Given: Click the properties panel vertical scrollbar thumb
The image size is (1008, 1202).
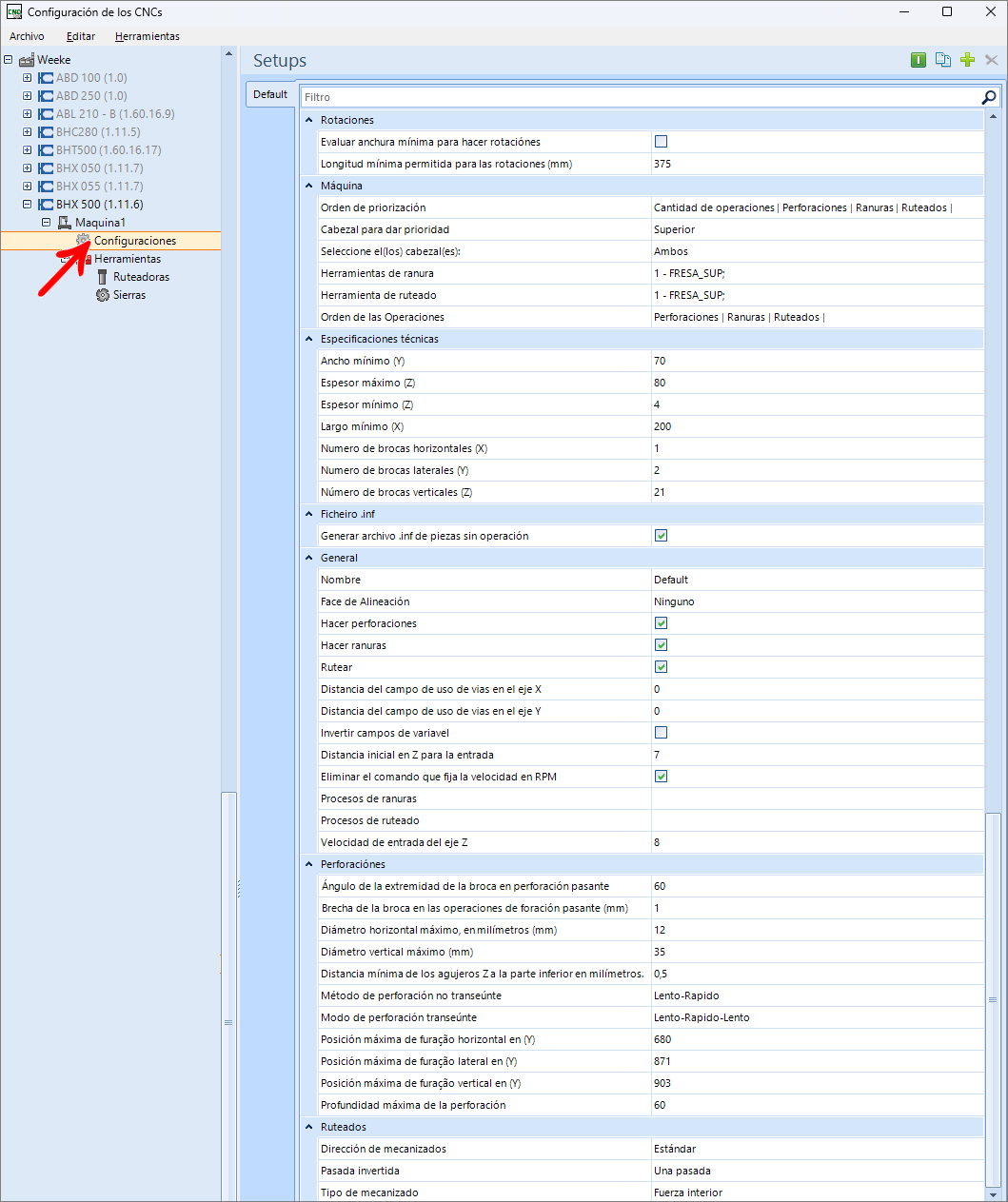Looking at the screenshot, I should 993,998.
